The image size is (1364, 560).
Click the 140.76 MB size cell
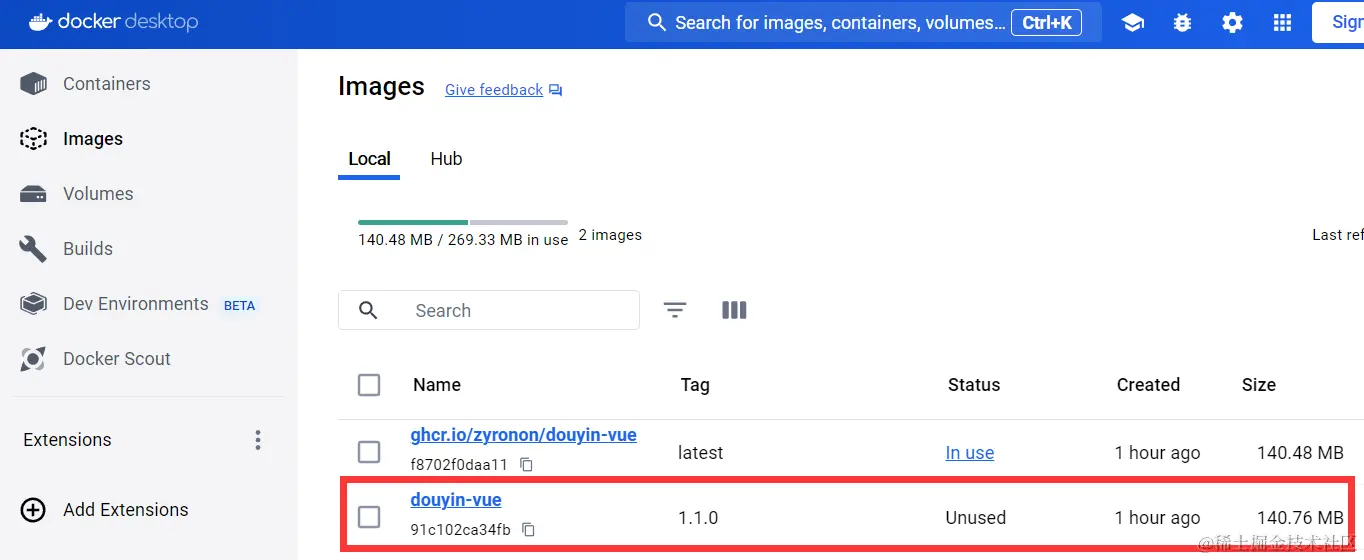(x=1300, y=518)
